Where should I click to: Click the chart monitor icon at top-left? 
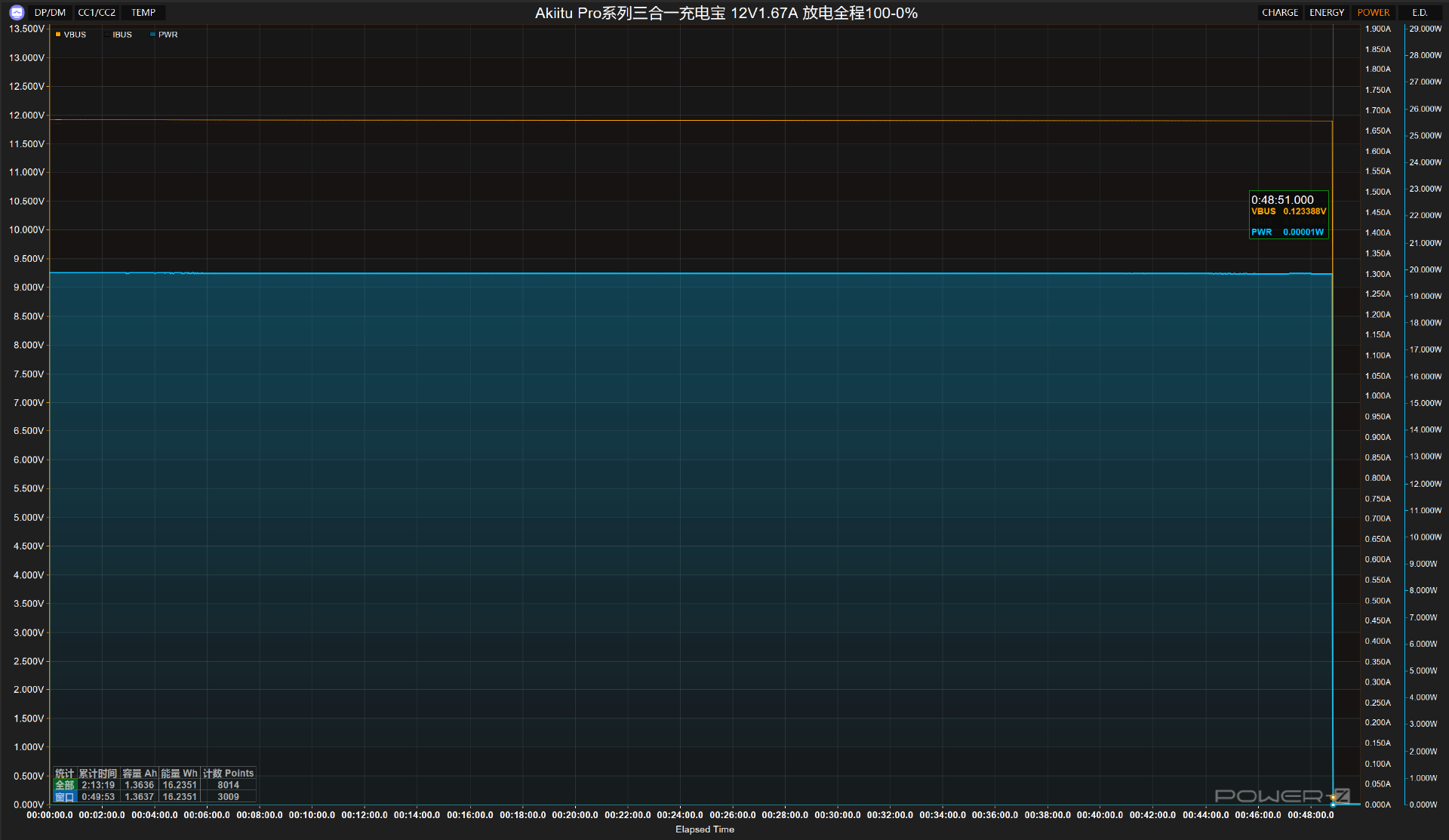(17, 12)
